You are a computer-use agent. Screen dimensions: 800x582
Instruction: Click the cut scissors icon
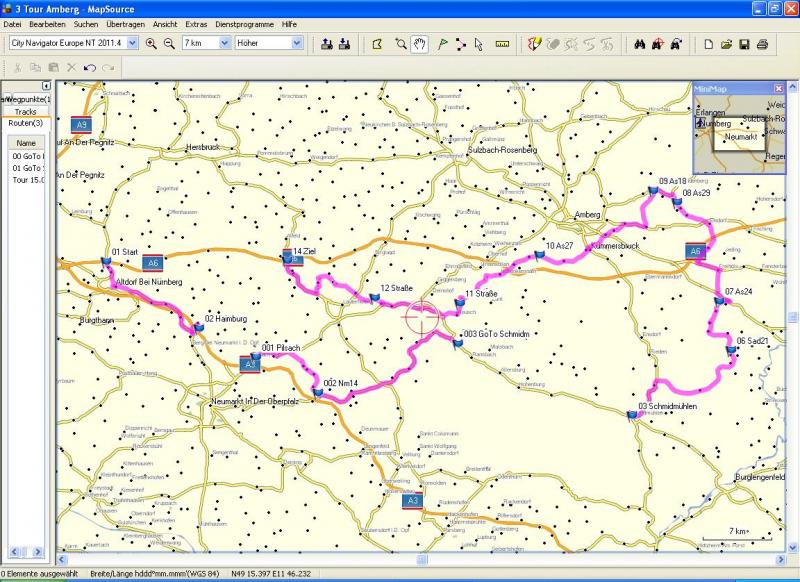(x=17, y=68)
